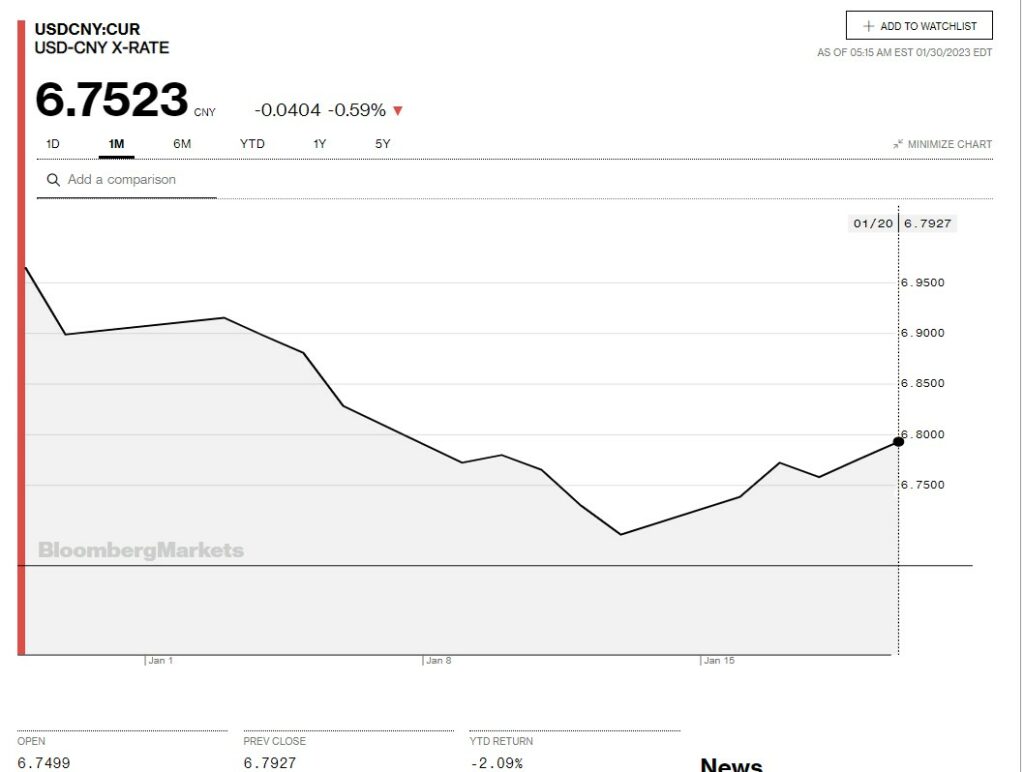The image size is (1024, 772).
Task: Click the Jan 8 axis label
Action: pyautogui.click(x=438, y=661)
